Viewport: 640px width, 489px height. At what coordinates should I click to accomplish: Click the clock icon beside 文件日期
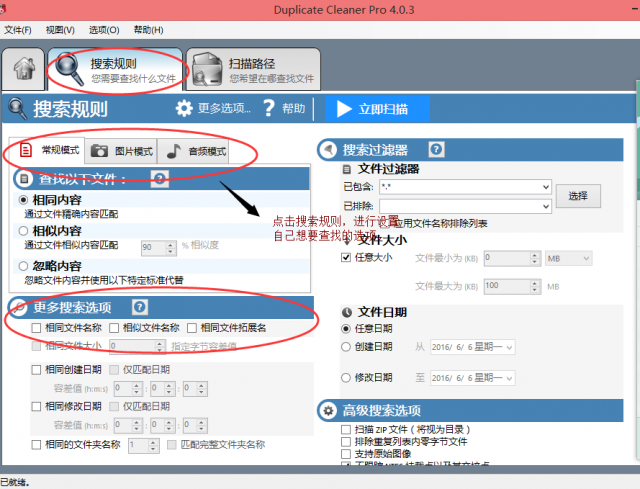coord(347,313)
